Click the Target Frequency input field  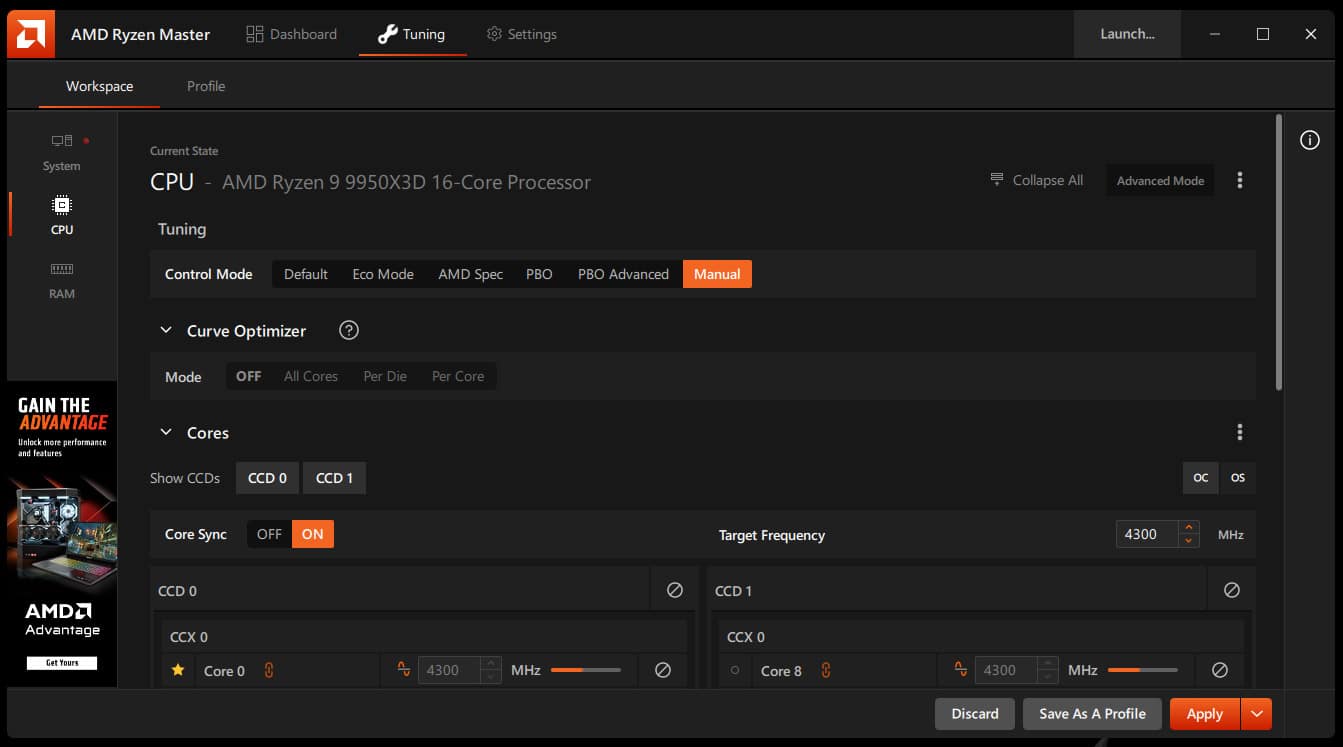coord(1148,534)
